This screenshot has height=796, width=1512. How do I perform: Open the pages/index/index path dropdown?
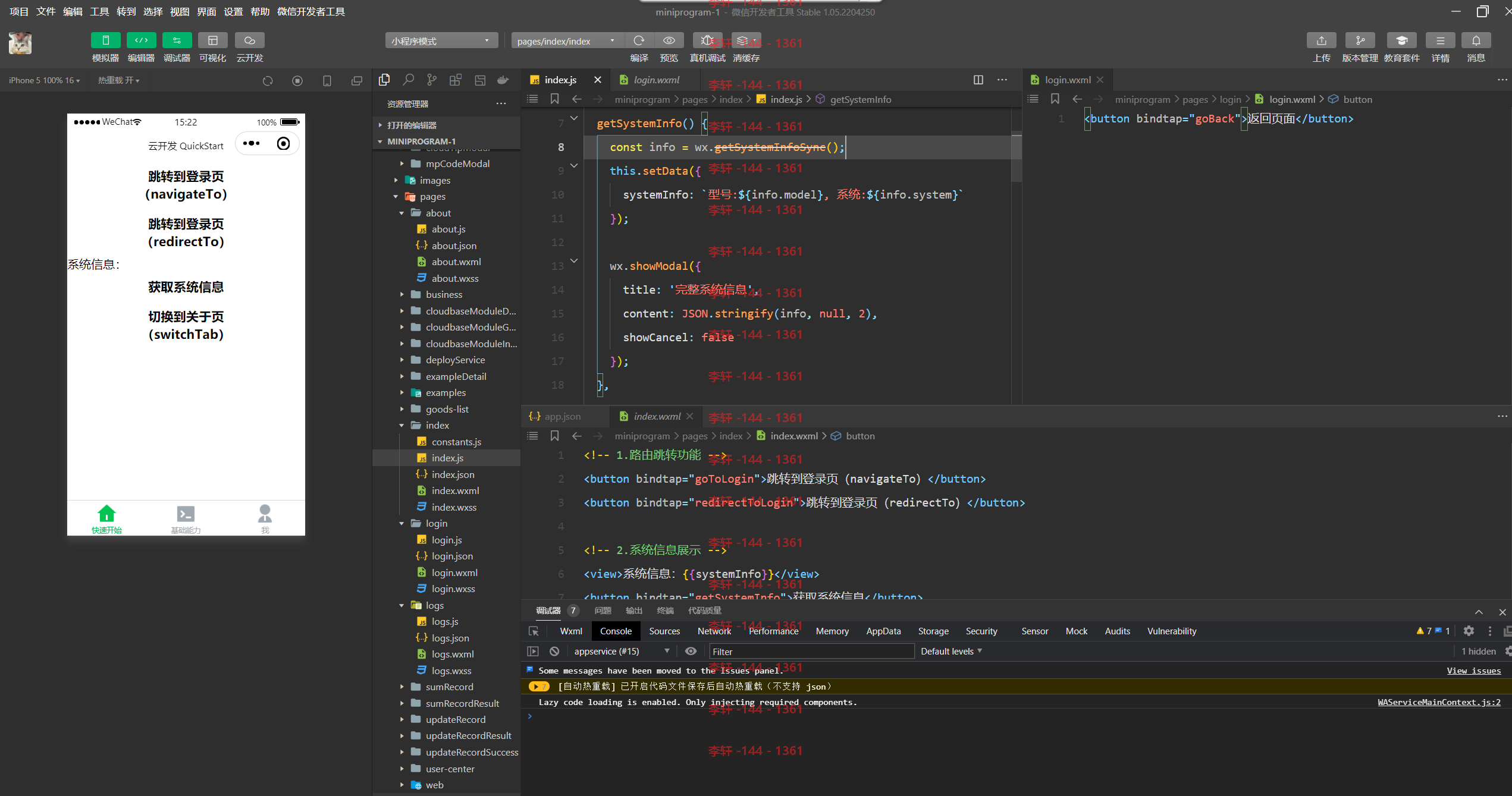(x=567, y=41)
